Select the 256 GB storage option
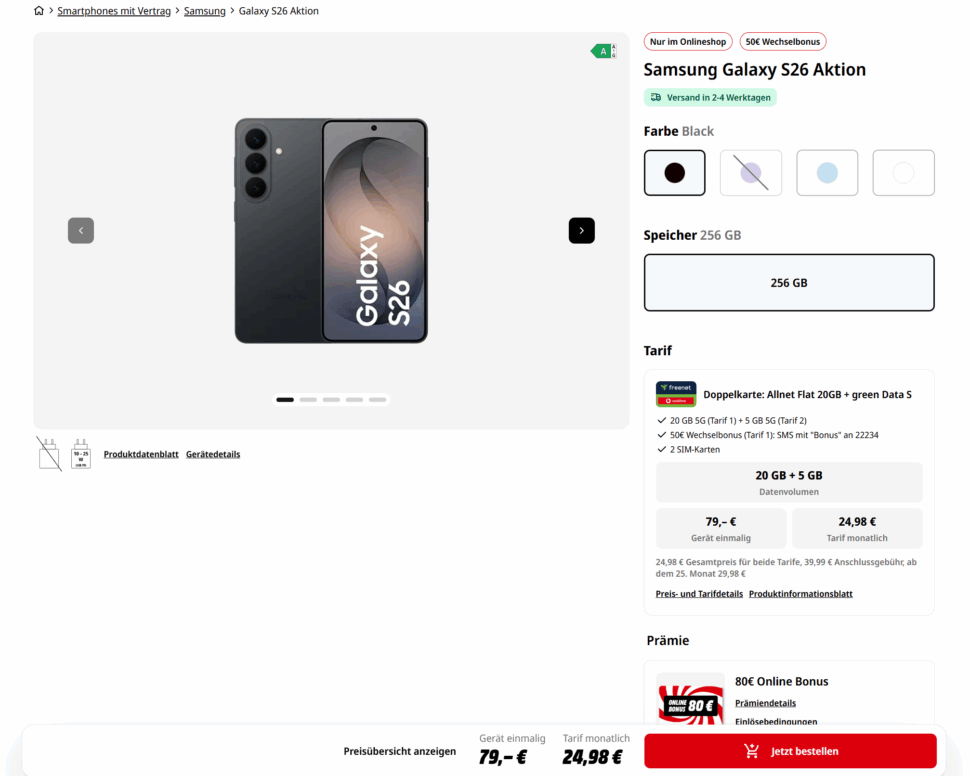This screenshot has height=776, width=970. pos(789,283)
